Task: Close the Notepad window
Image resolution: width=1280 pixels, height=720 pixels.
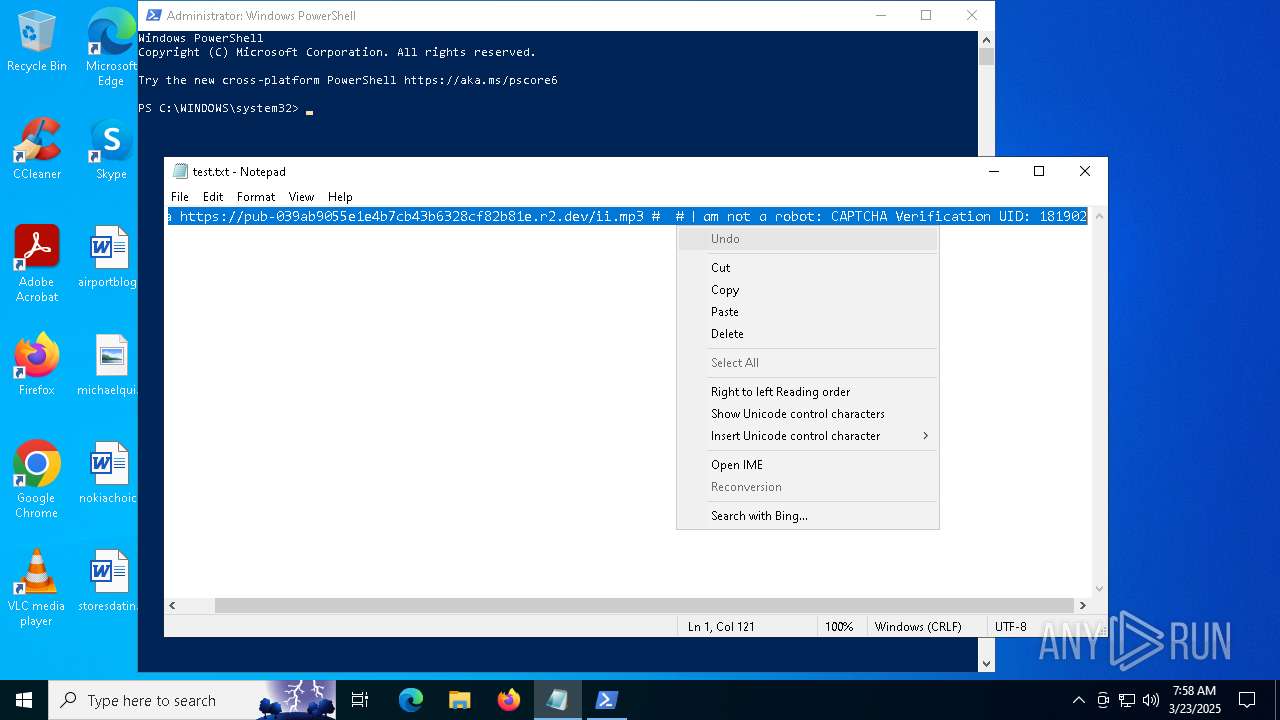Action: (1085, 171)
